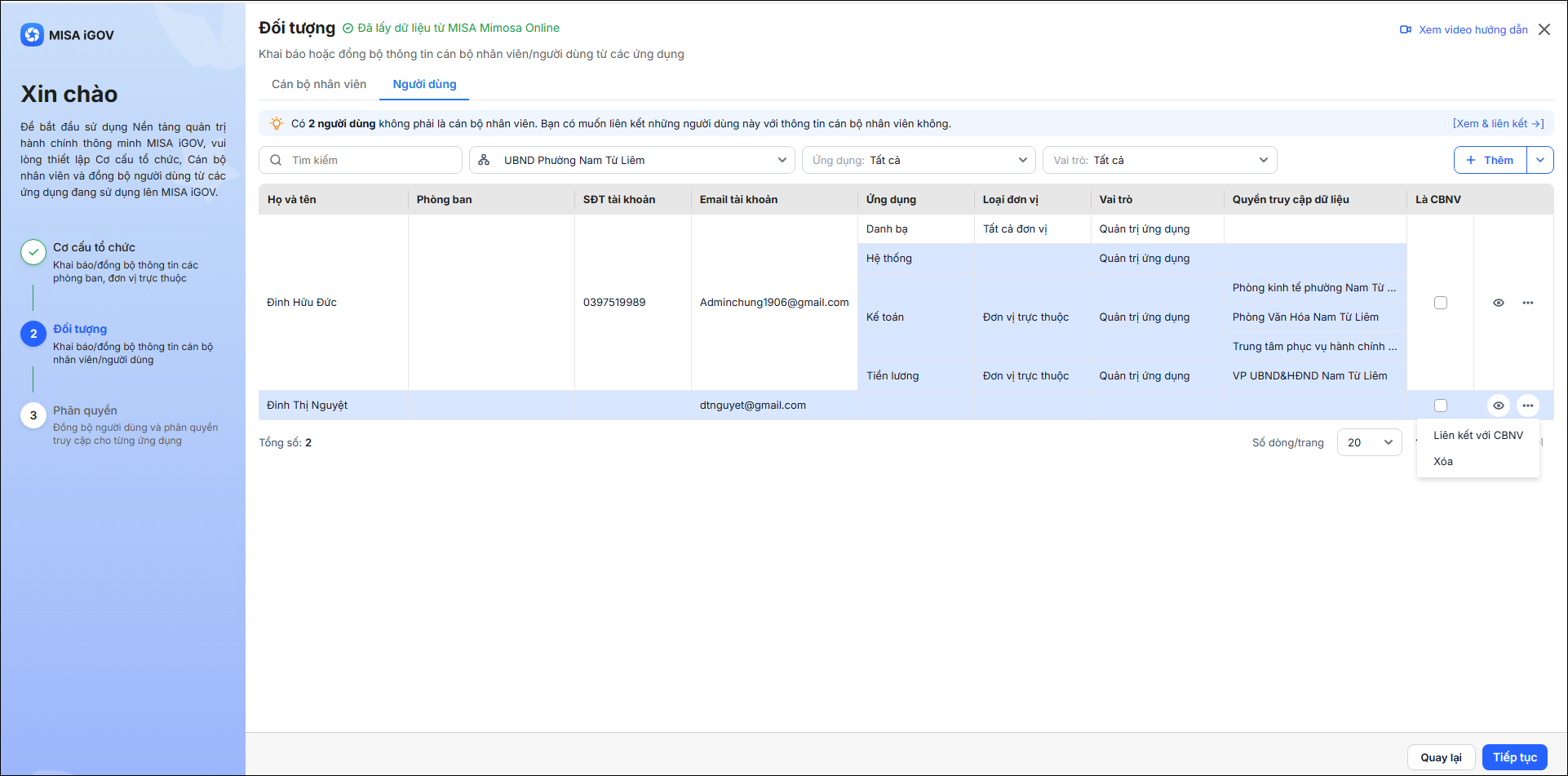Click the green synced status icon near the title
This screenshot has width=1568, height=776.
tap(348, 29)
